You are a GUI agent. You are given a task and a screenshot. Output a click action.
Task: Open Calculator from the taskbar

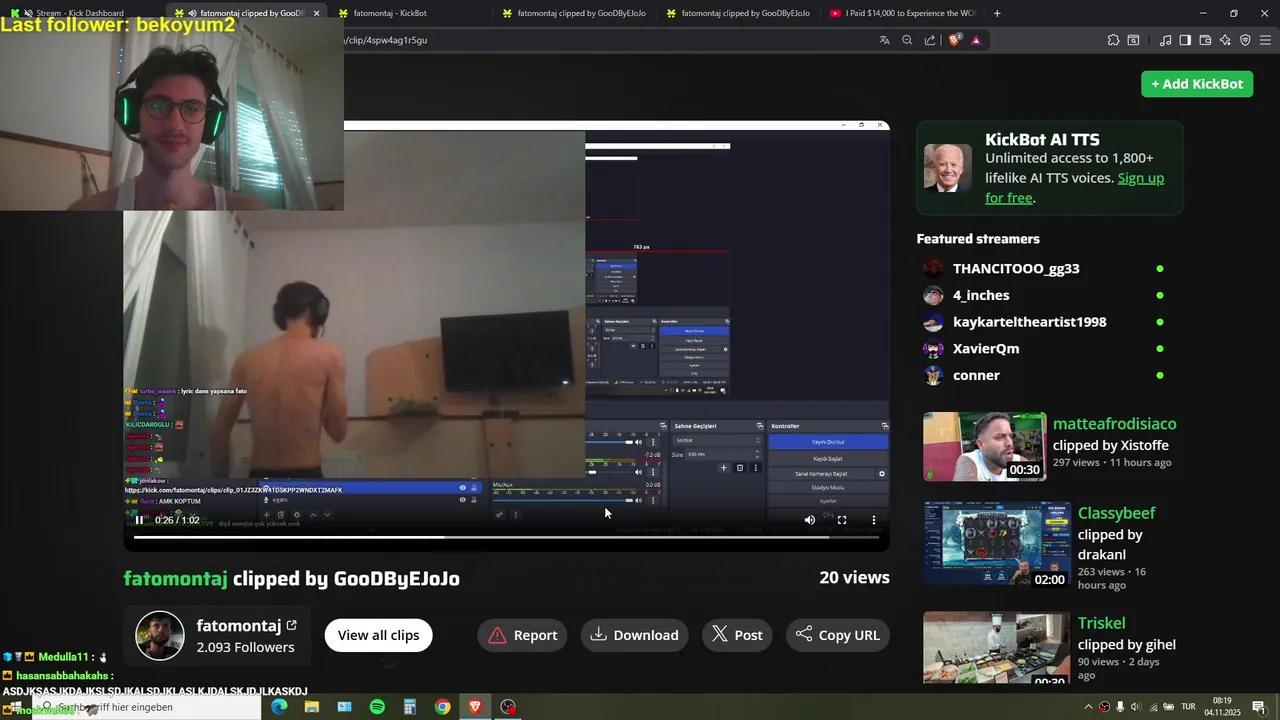(410, 707)
